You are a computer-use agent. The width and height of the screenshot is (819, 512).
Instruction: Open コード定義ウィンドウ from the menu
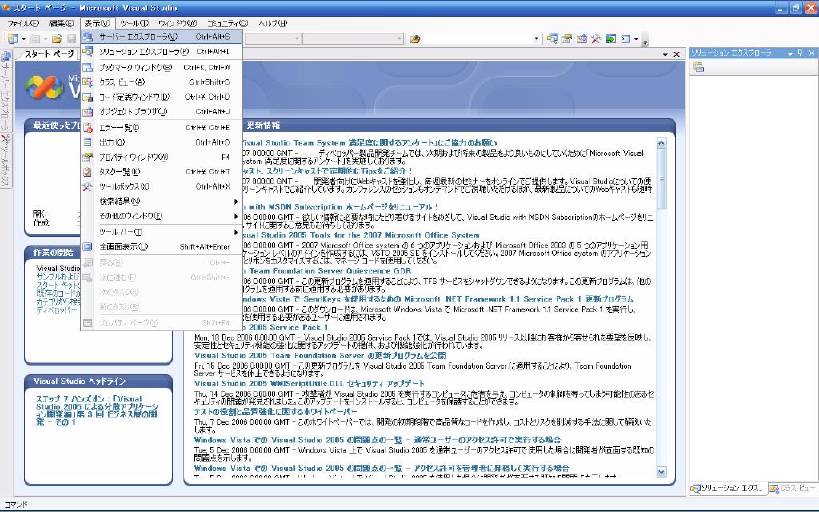tap(161, 97)
